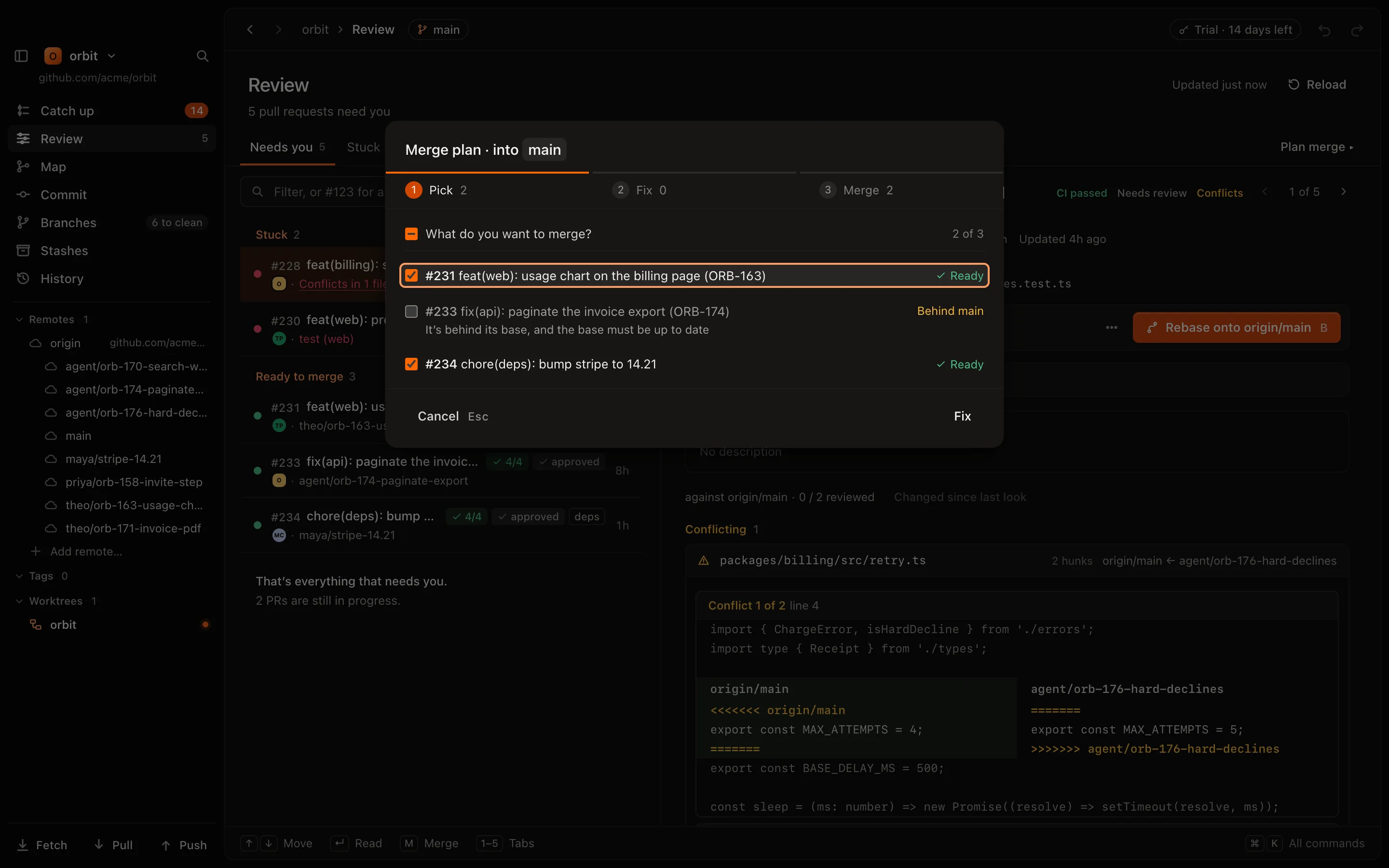
Task: Click the Push button
Action: coord(184,844)
